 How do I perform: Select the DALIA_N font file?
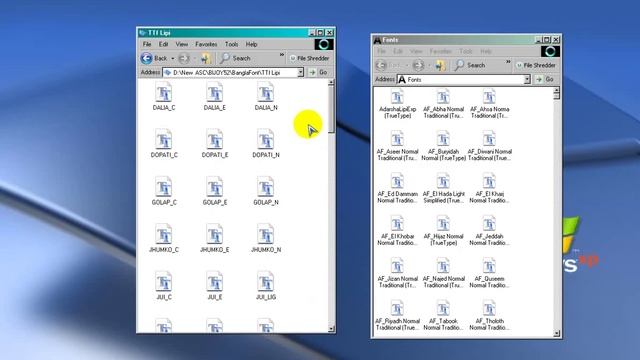click(266, 96)
